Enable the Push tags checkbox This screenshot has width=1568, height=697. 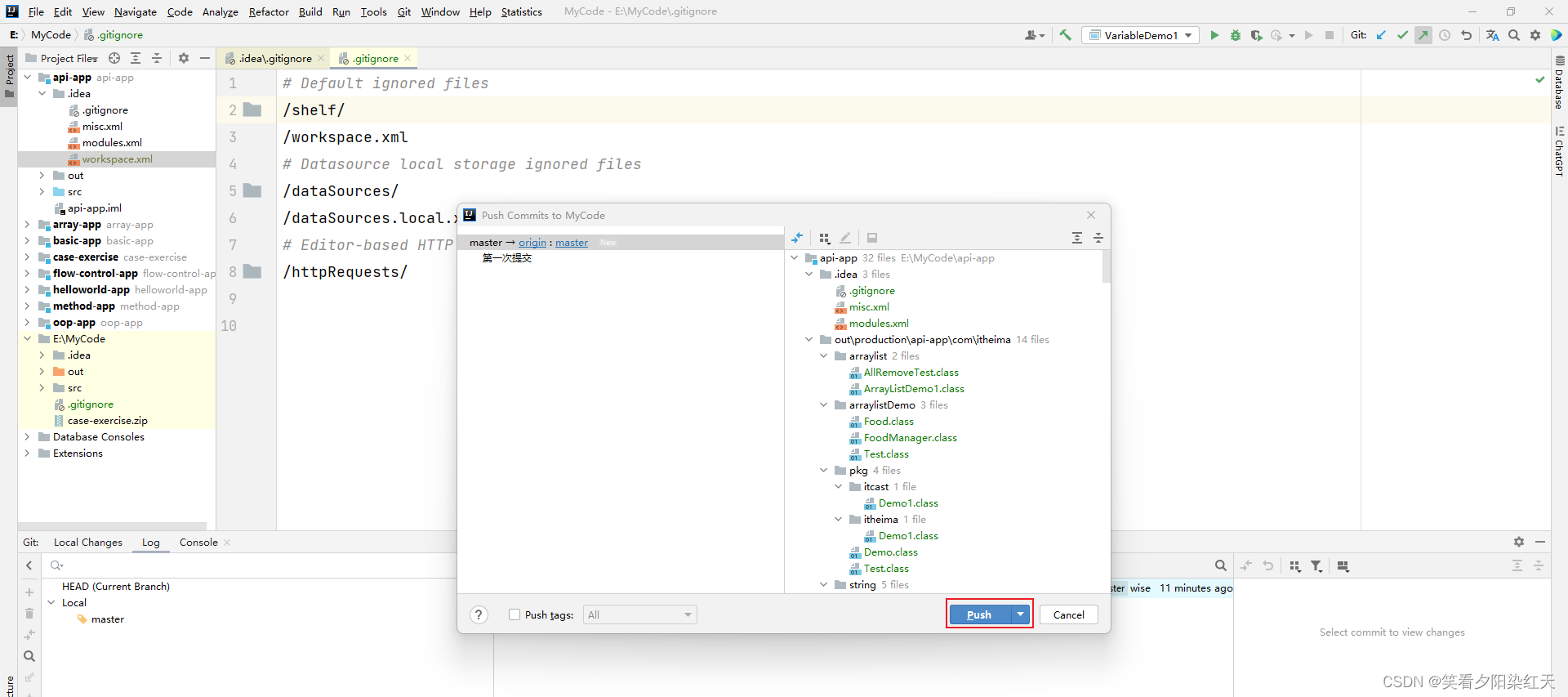click(x=514, y=614)
